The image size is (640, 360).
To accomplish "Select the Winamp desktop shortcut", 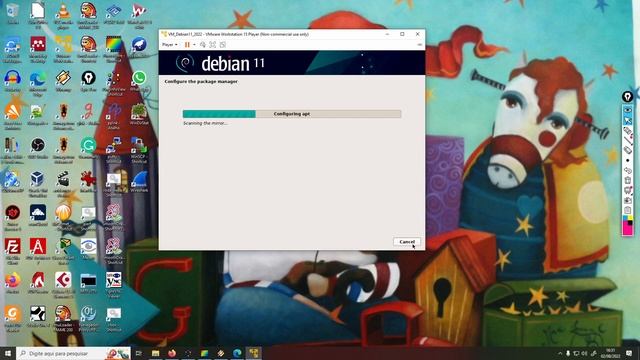I will [63, 81].
